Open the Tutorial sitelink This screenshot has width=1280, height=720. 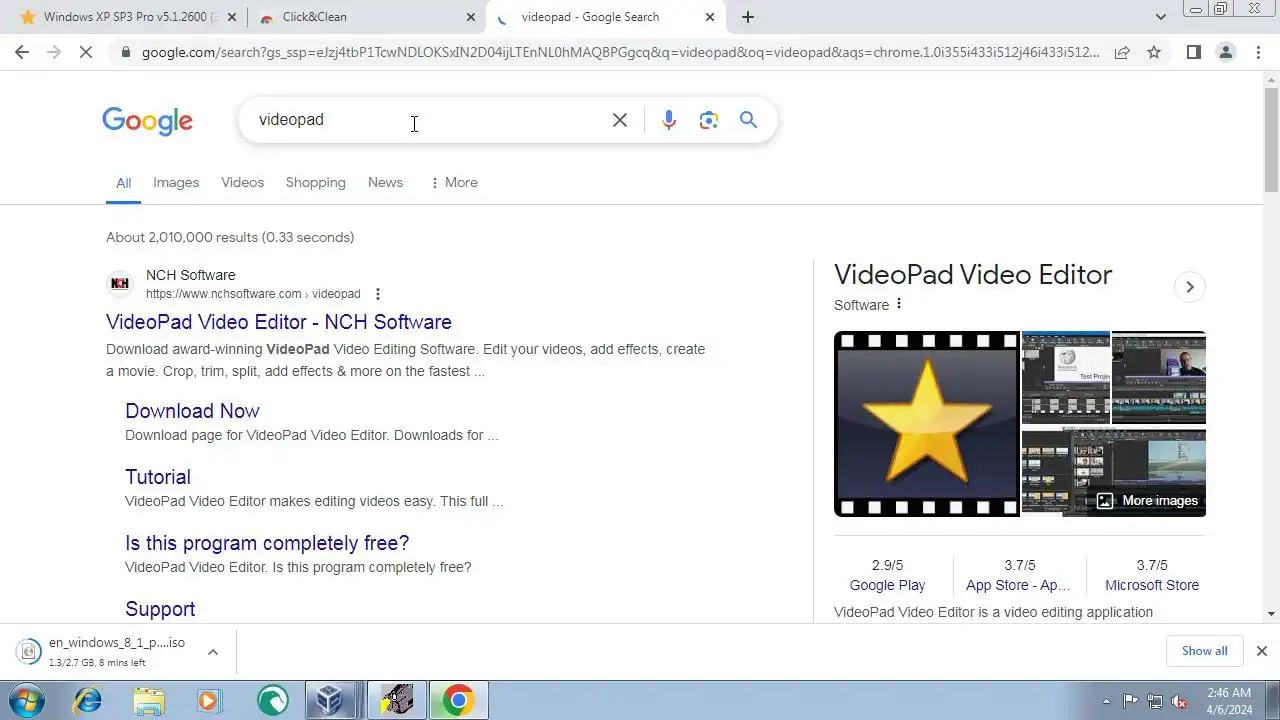pos(158,477)
